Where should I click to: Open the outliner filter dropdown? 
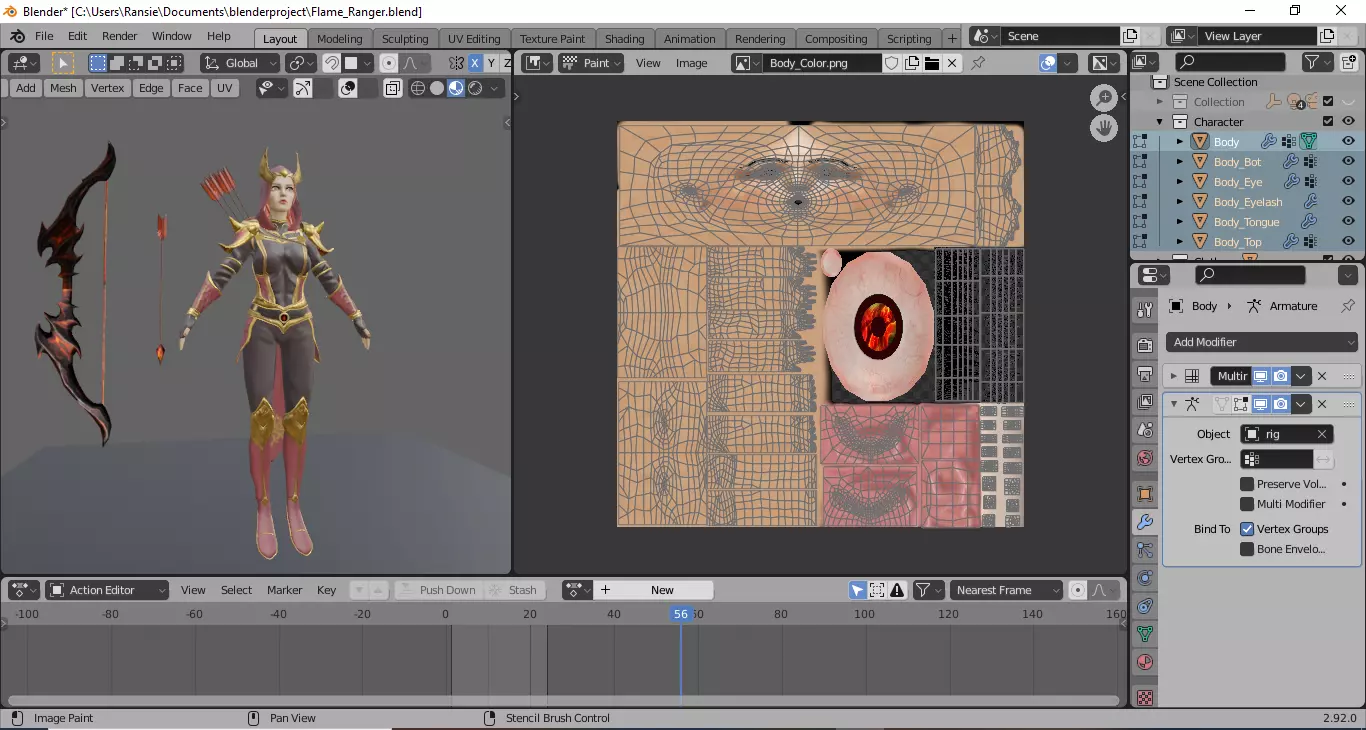(x=1318, y=62)
